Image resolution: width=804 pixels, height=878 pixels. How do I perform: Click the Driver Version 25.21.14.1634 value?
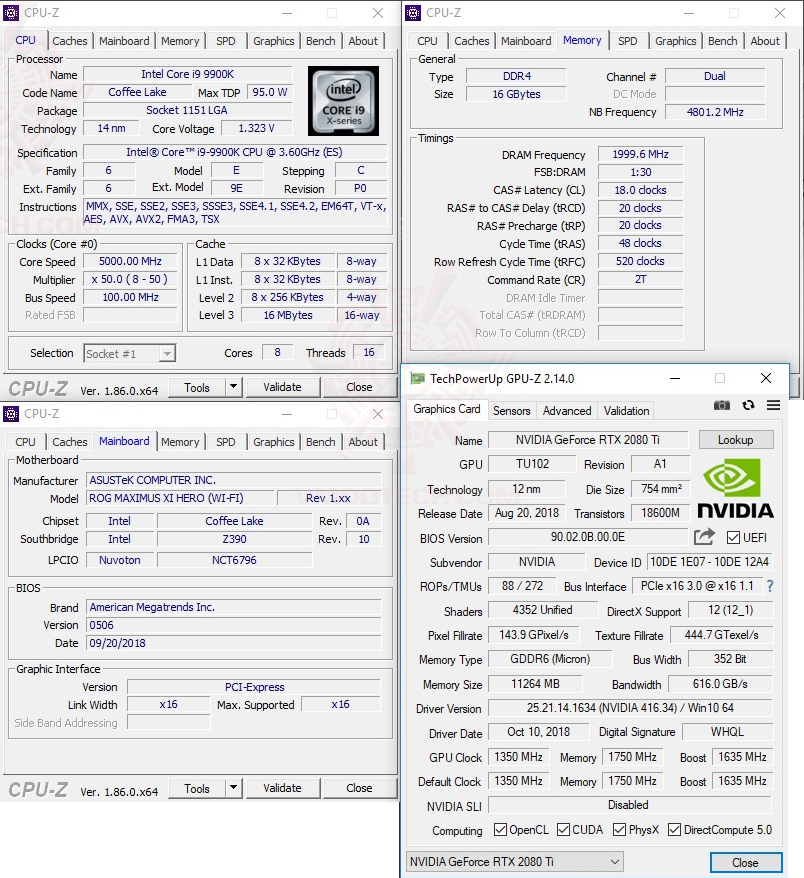[630, 708]
